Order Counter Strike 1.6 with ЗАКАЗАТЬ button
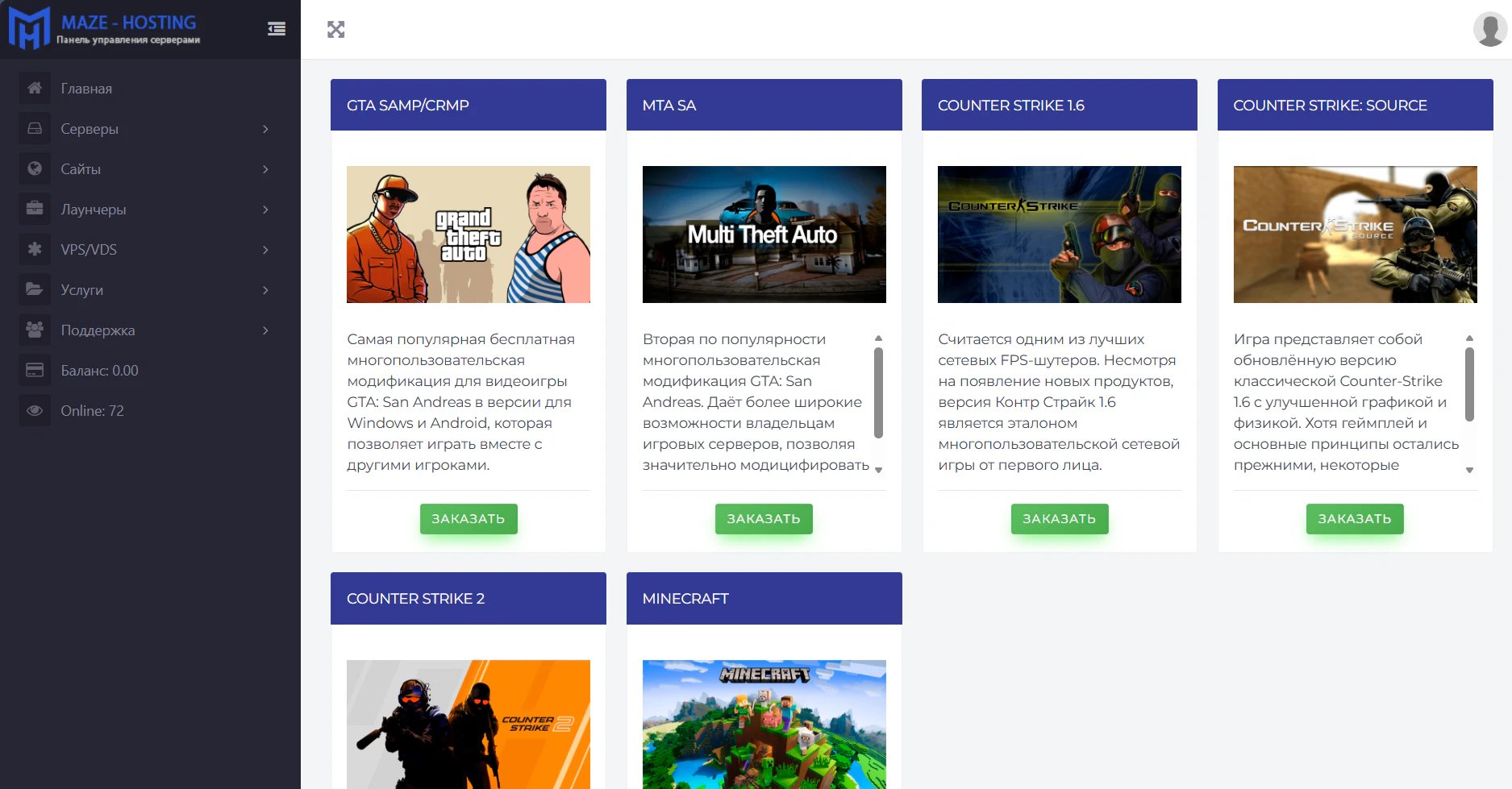The height and width of the screenshot is (789, 1512). 1060,518
